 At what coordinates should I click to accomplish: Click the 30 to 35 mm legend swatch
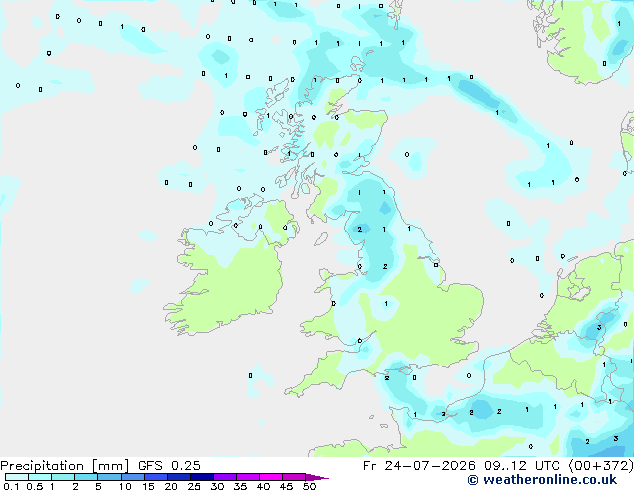[224, 477]
